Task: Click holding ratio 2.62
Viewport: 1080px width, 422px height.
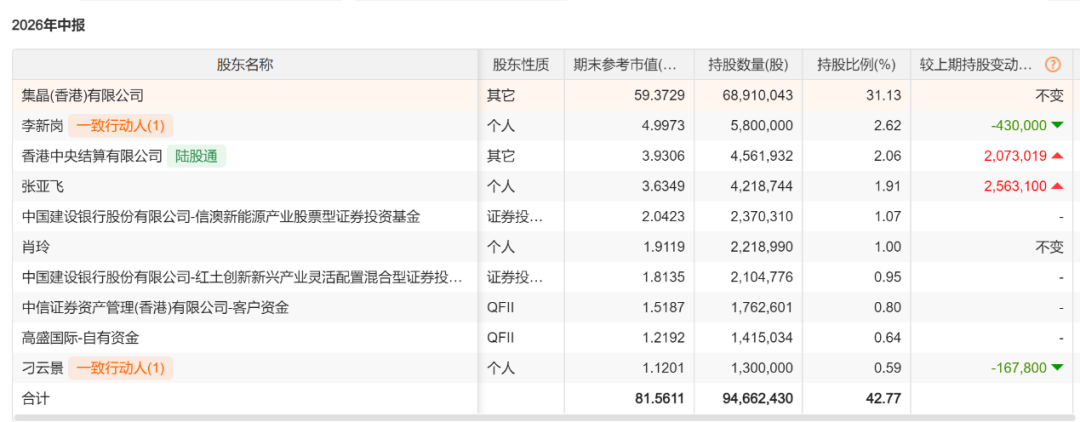Action: (888, 126)
